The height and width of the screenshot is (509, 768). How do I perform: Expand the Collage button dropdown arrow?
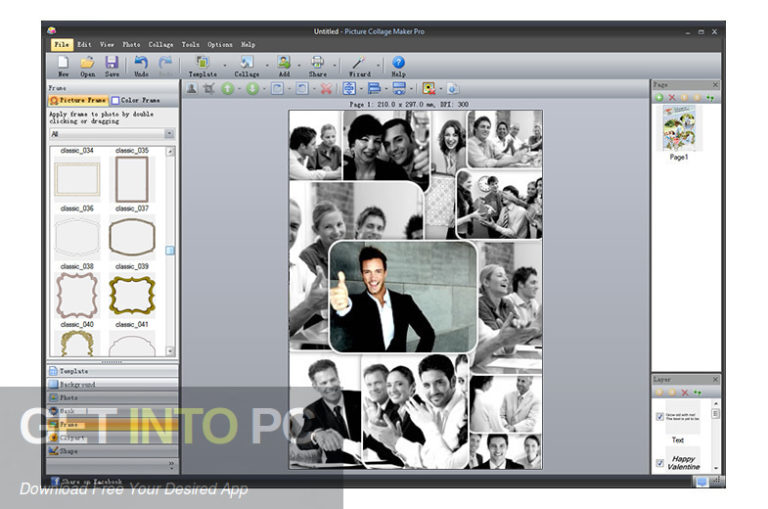click(x=267, y=65)
